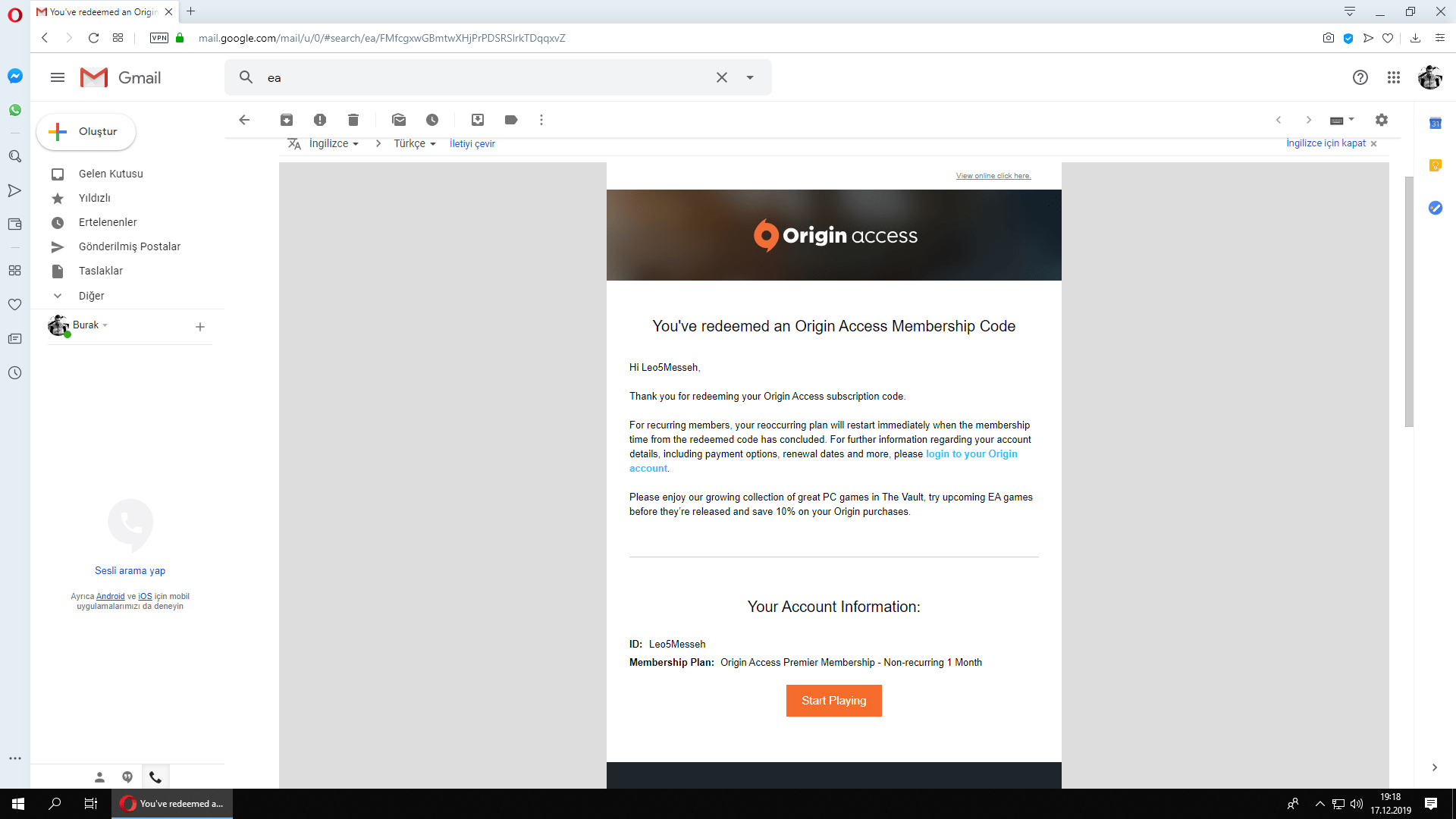1456x819 pixels.
Task: Expand the İngilizce source language dropdown
Action: click(334, 143)
